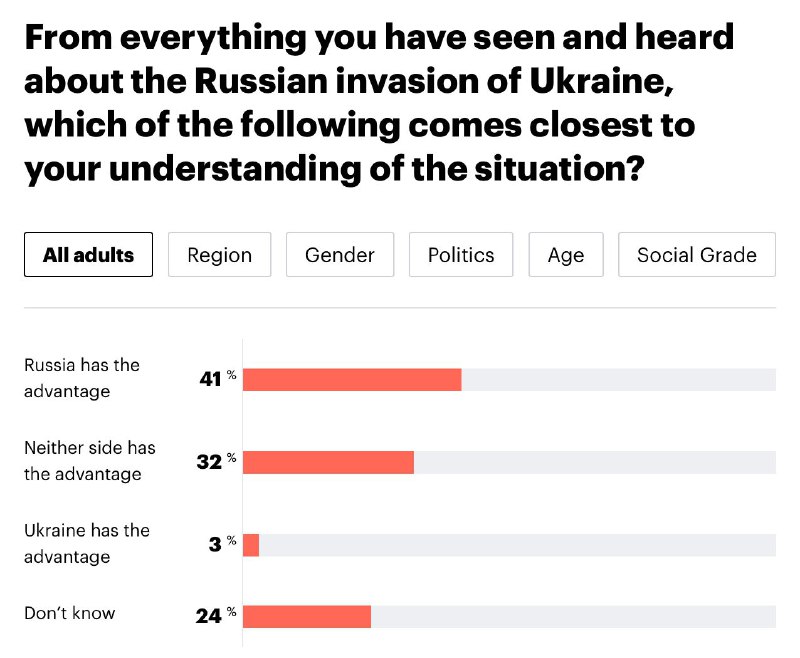This screenshot has height=658, width=800.
Task: Select the Don't know label
Action: [x=70, y=613]
